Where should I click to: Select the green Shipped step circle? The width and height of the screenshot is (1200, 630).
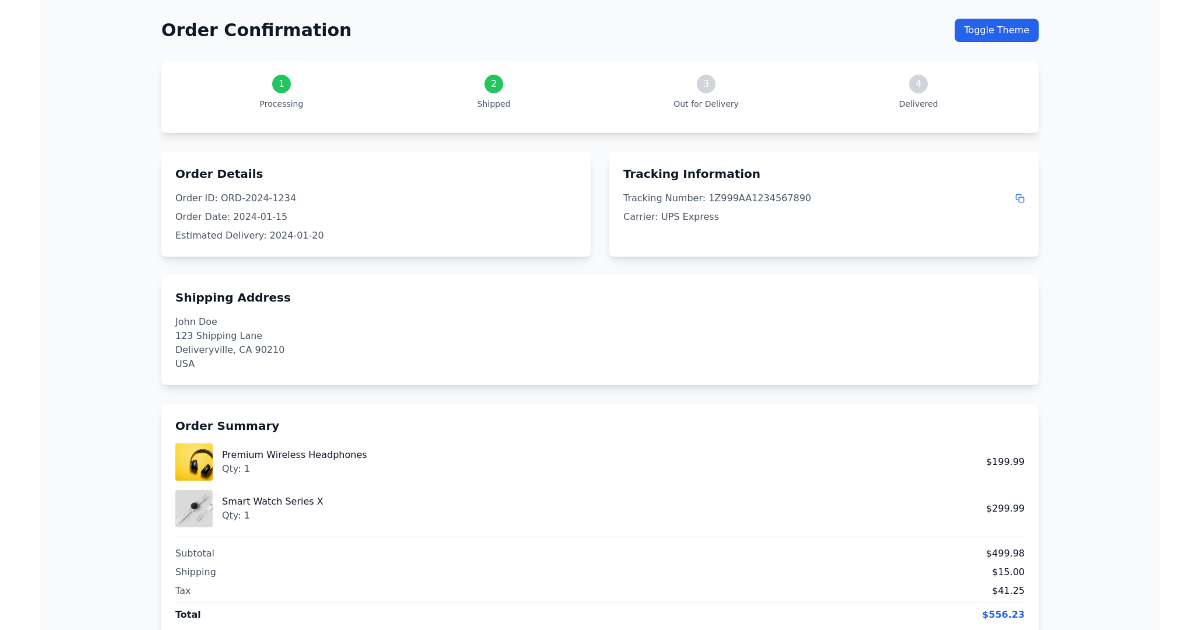point(493,84)
